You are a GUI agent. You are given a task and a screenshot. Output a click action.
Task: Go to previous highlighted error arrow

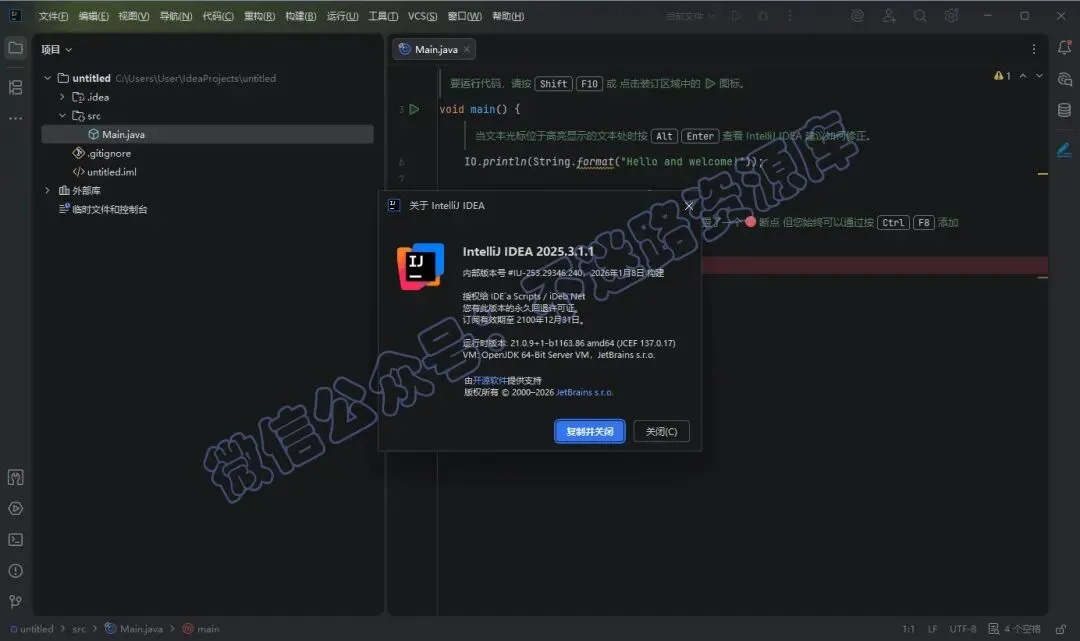click(x=1023, y=76)
